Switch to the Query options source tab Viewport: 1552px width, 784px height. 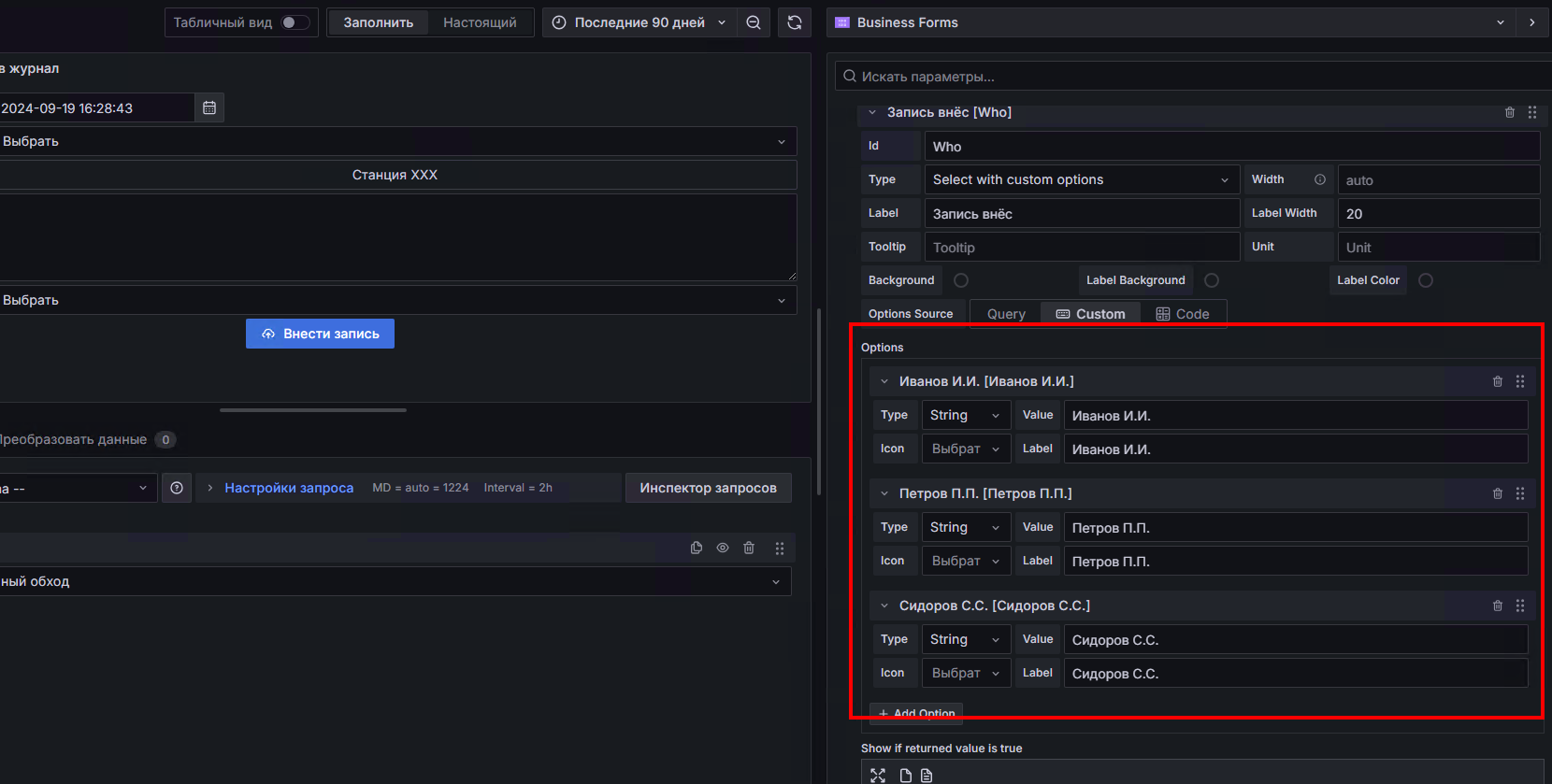1006,314
